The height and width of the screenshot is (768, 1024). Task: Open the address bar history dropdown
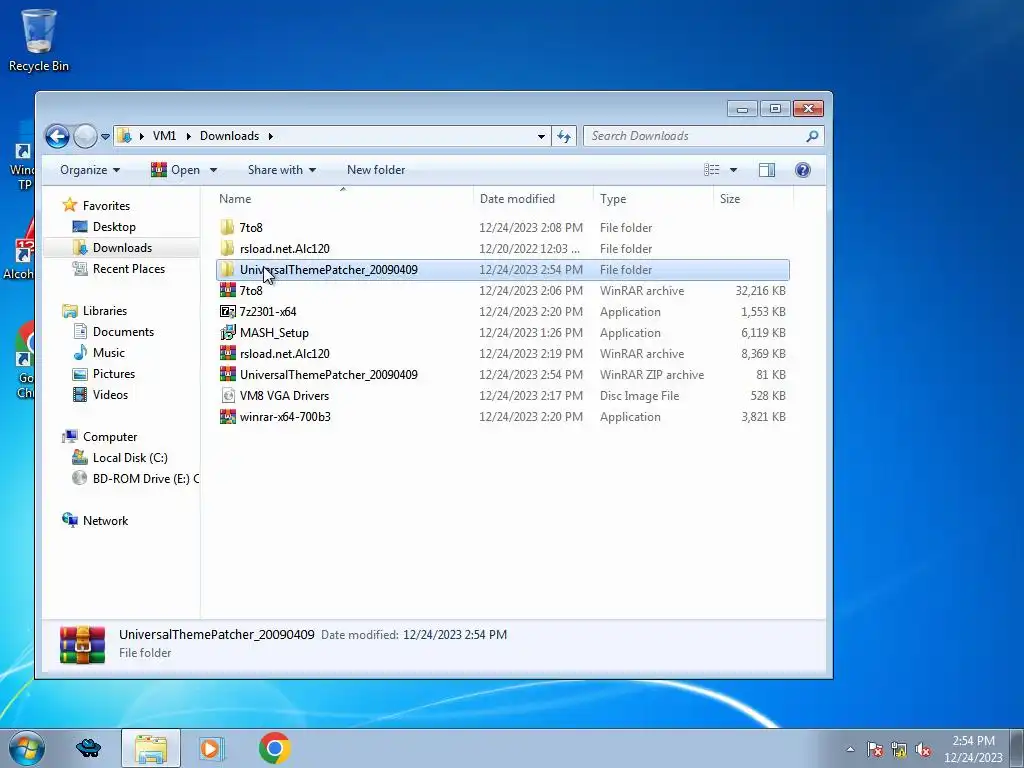(x=541, y=136)
